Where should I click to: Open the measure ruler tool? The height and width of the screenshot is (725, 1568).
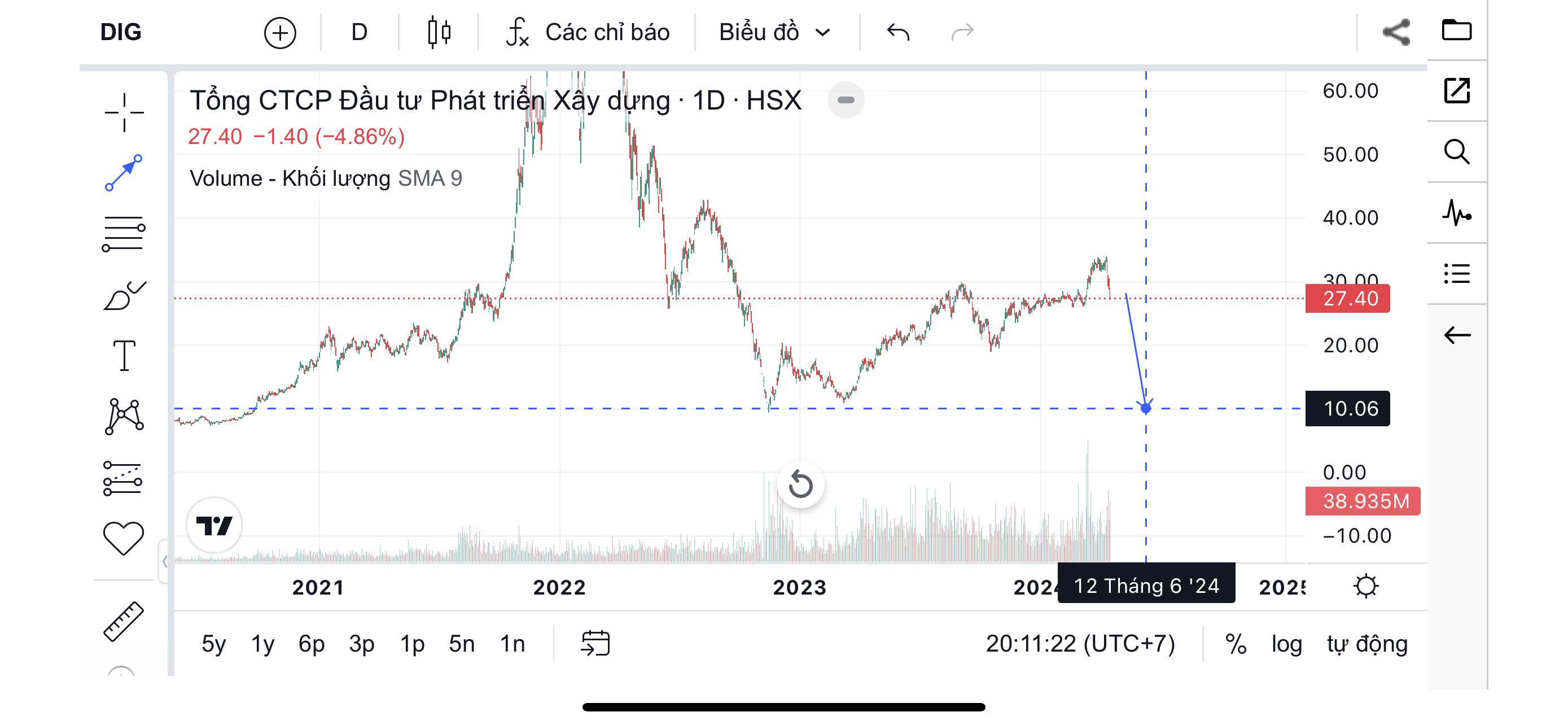(x=124, y=622)
